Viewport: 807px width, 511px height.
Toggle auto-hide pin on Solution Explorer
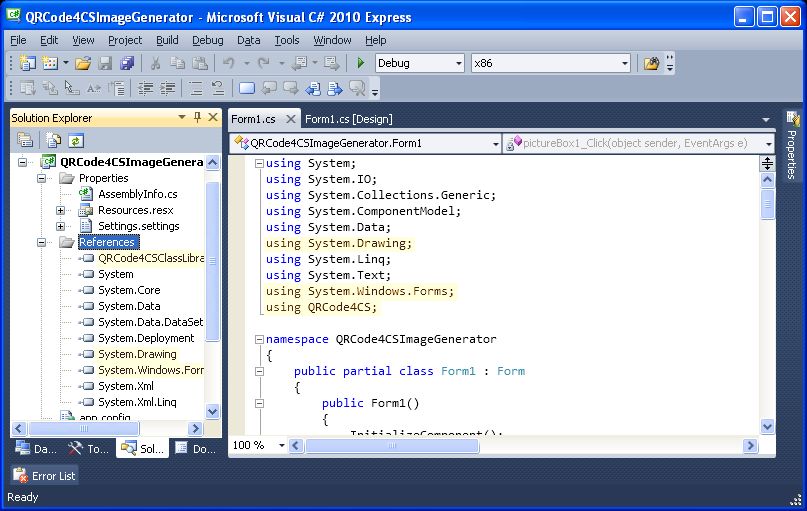[x=197, y=117]
